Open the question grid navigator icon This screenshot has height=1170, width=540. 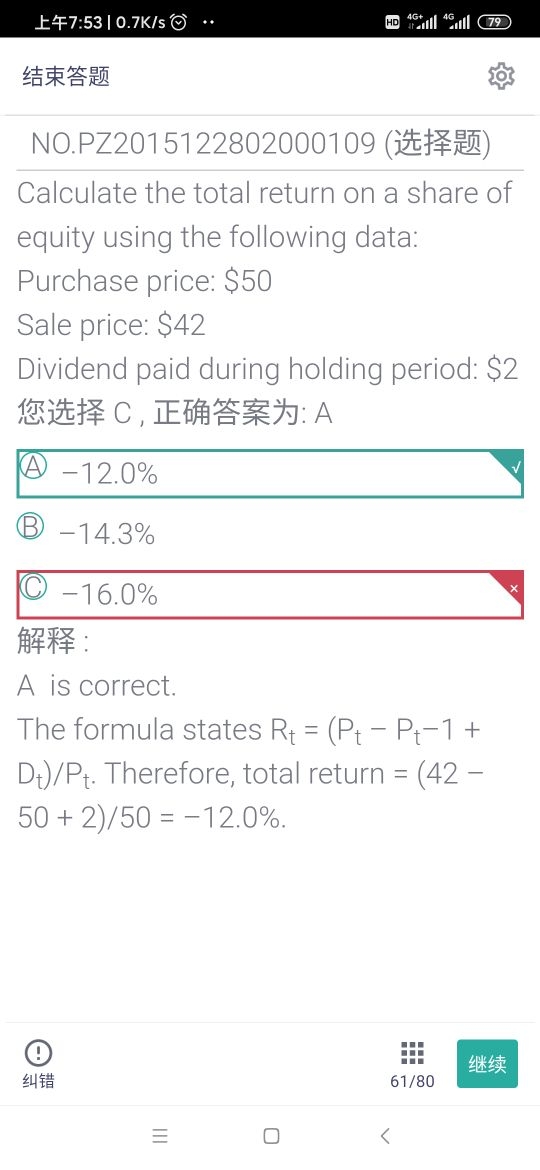(412, 1052)
